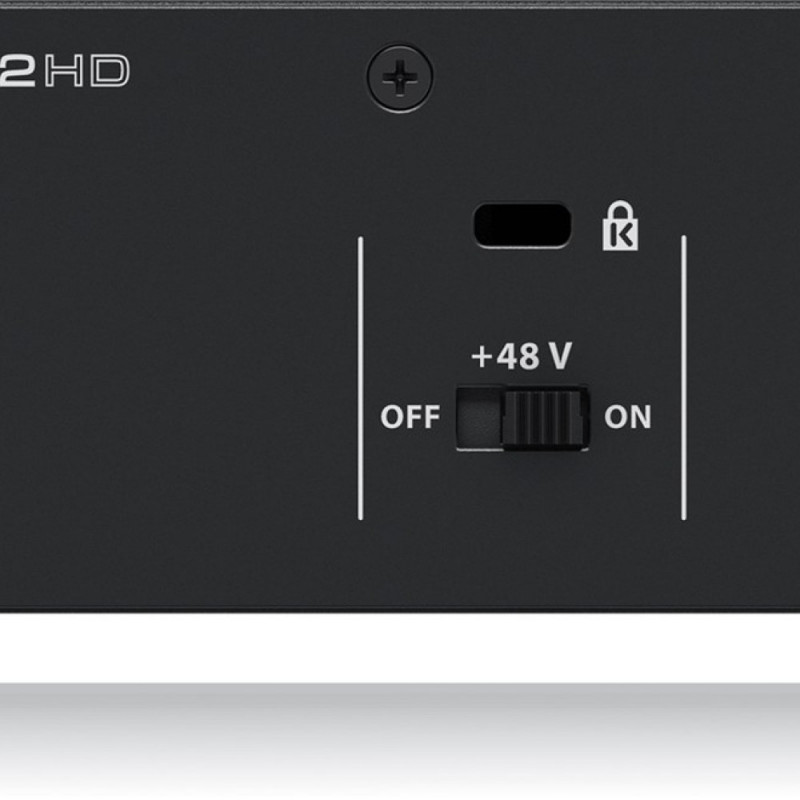Select the Kensington security lock slot
Image resolution: width=800 pixels, height=800 pixels.
tap(522, 226)
